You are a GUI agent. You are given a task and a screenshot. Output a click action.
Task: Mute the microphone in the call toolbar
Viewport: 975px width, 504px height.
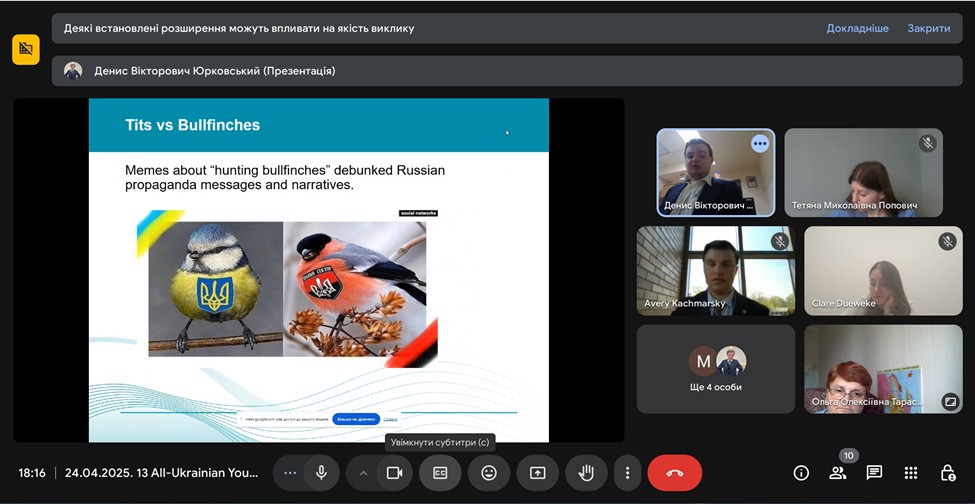(x=321, y=473)
